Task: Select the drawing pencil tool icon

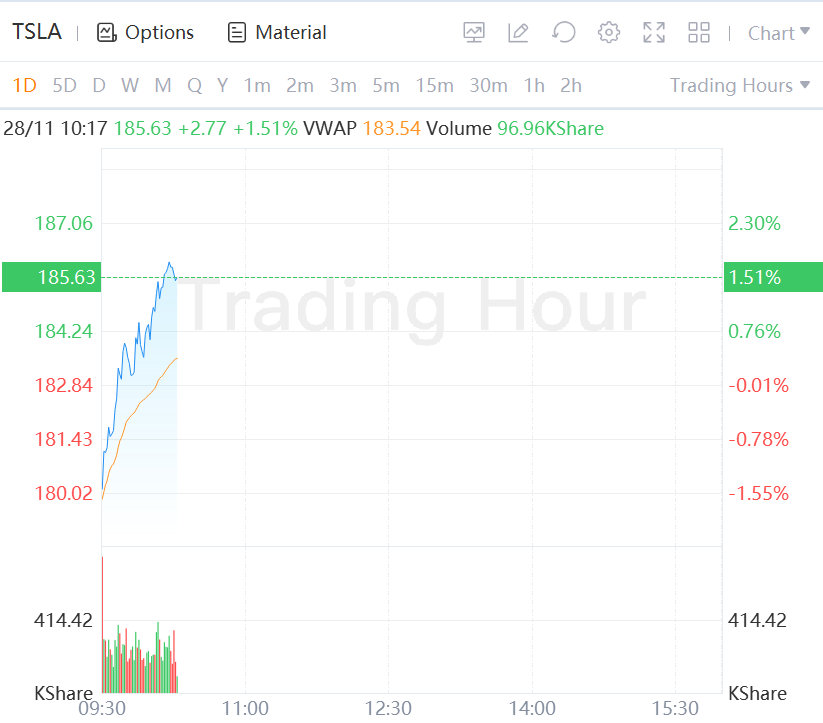Action: (518, 33)
